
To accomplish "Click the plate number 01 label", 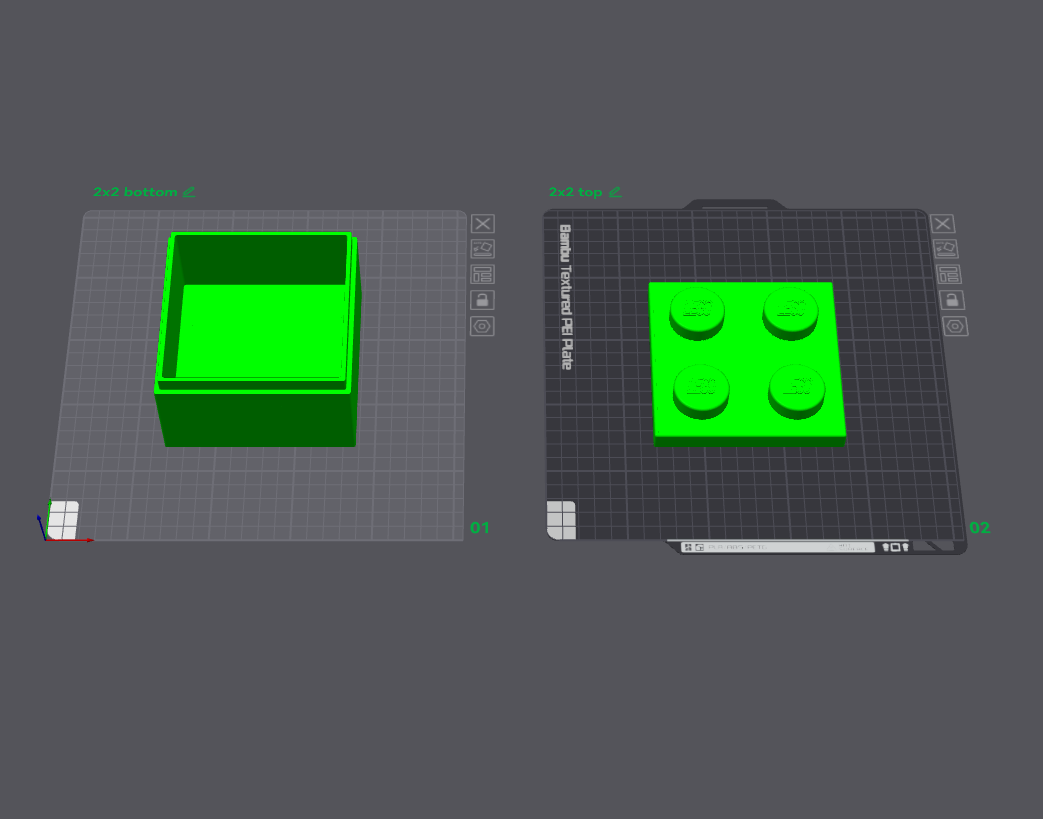I will point(480,528).
